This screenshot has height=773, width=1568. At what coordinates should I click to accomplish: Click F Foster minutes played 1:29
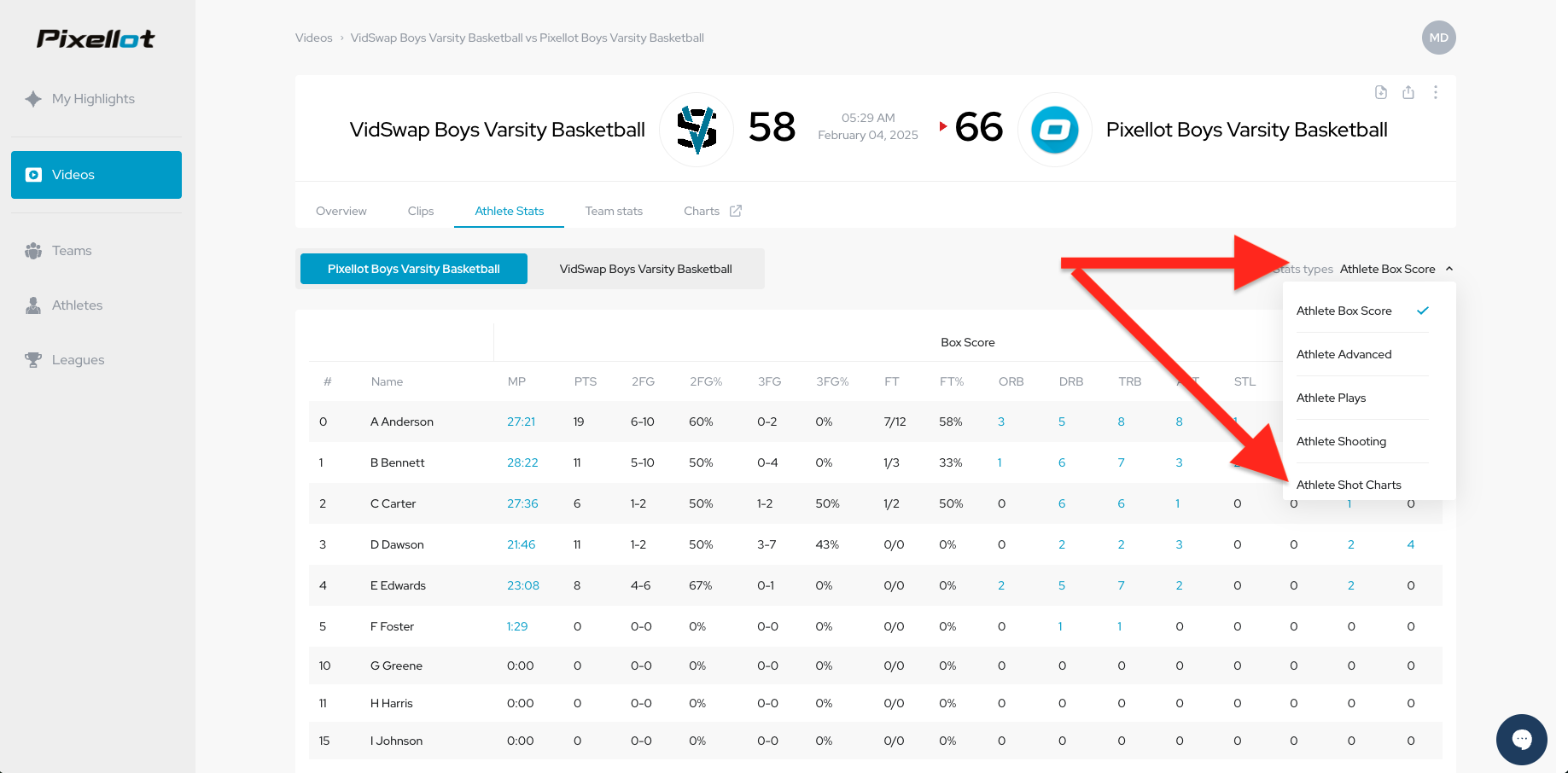tap(517, 626)
